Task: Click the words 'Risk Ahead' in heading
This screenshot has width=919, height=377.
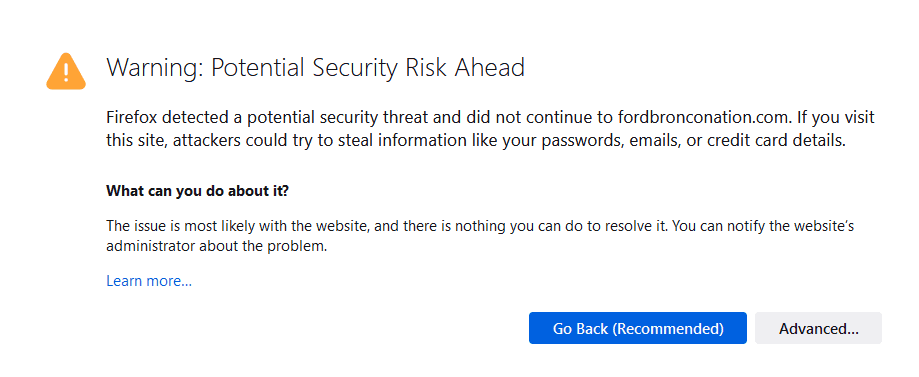Action: click(x=464, y=68)
